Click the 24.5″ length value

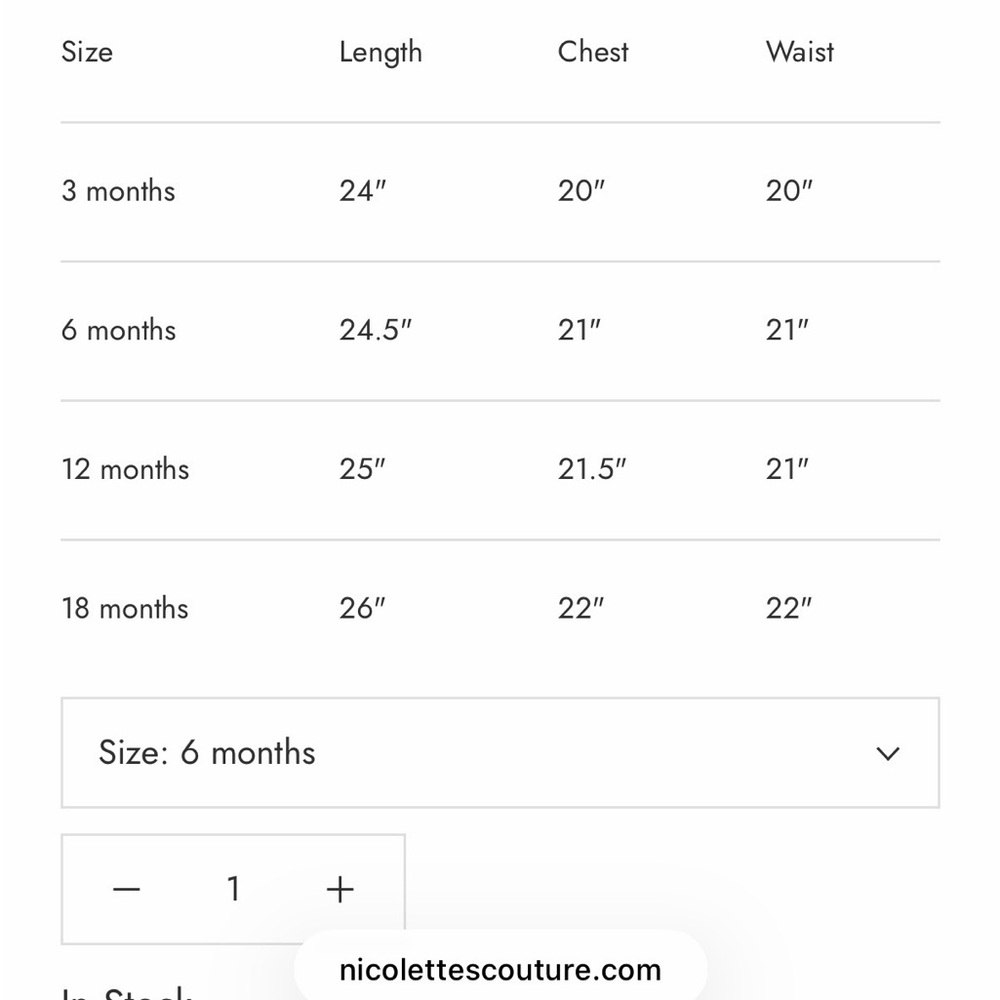tap(375, 330)
